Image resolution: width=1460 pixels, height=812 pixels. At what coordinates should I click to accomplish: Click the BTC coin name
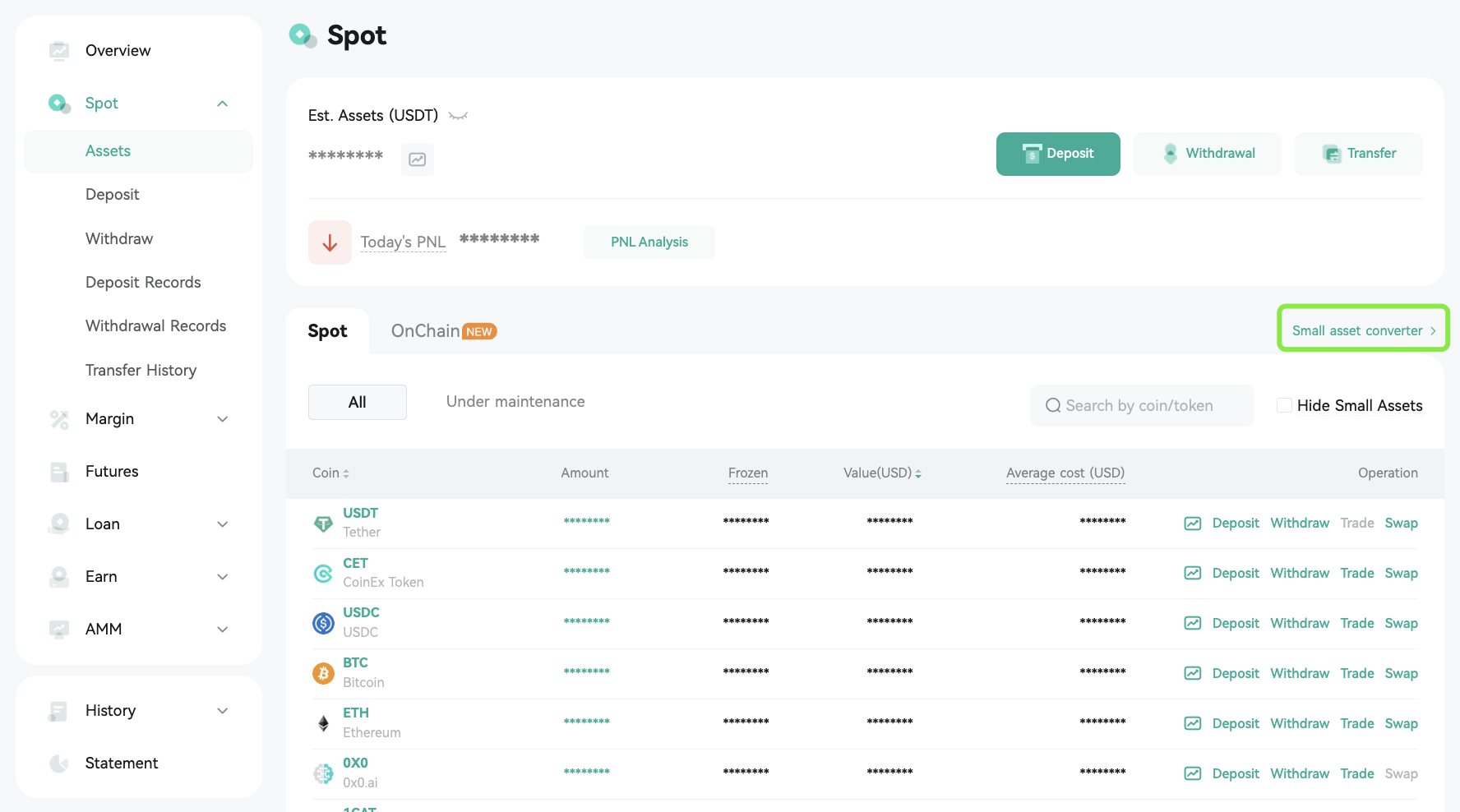tap(355, 663)
